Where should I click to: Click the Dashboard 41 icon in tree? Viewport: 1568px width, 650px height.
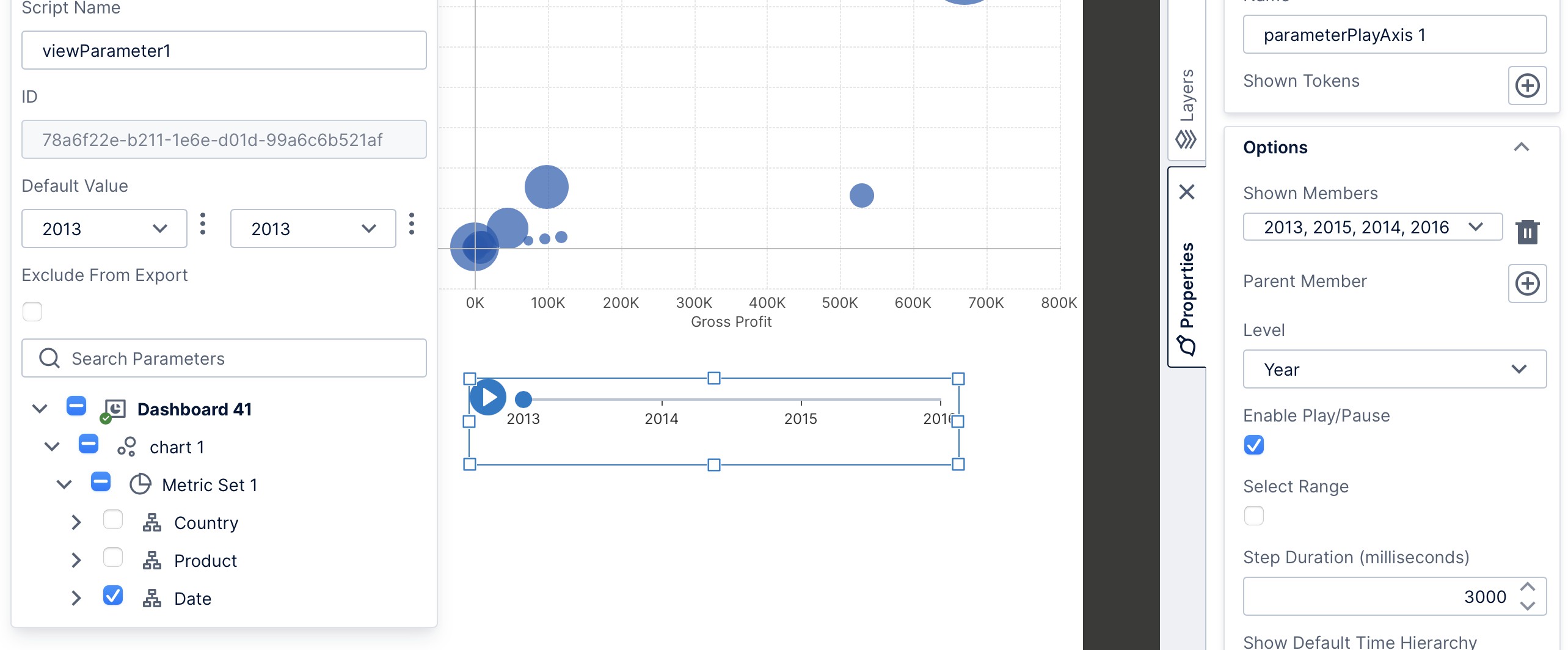(x=115, y=409)
